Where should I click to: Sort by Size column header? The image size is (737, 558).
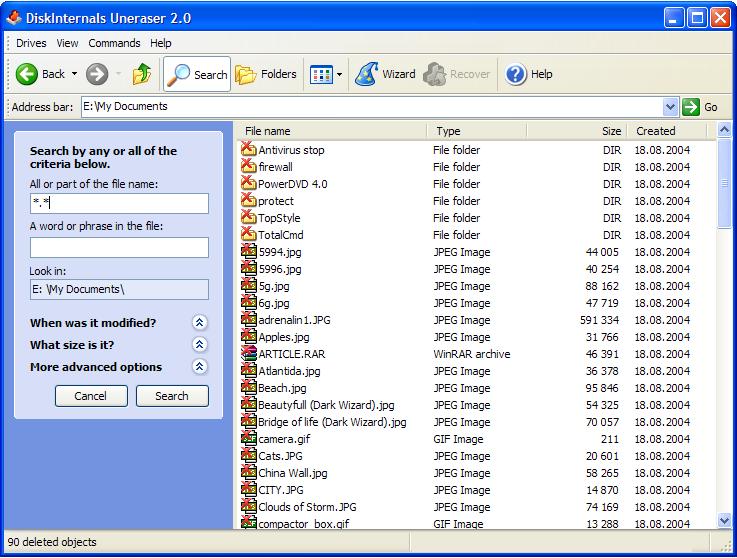point(576,131)
